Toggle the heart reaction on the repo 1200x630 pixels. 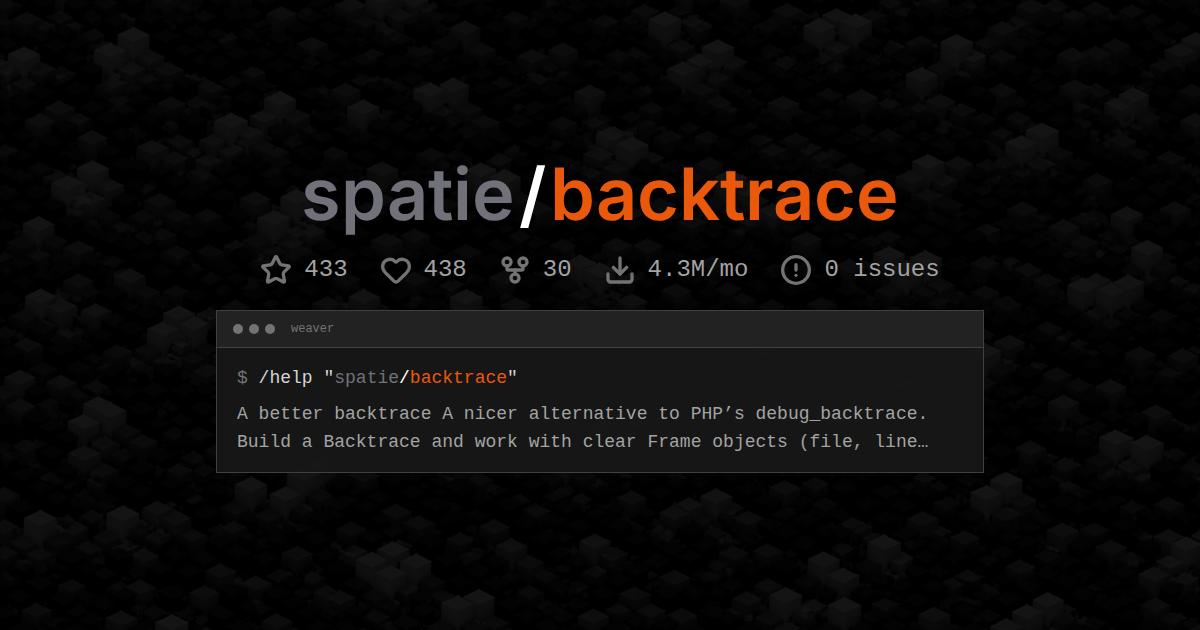[446, 269]
